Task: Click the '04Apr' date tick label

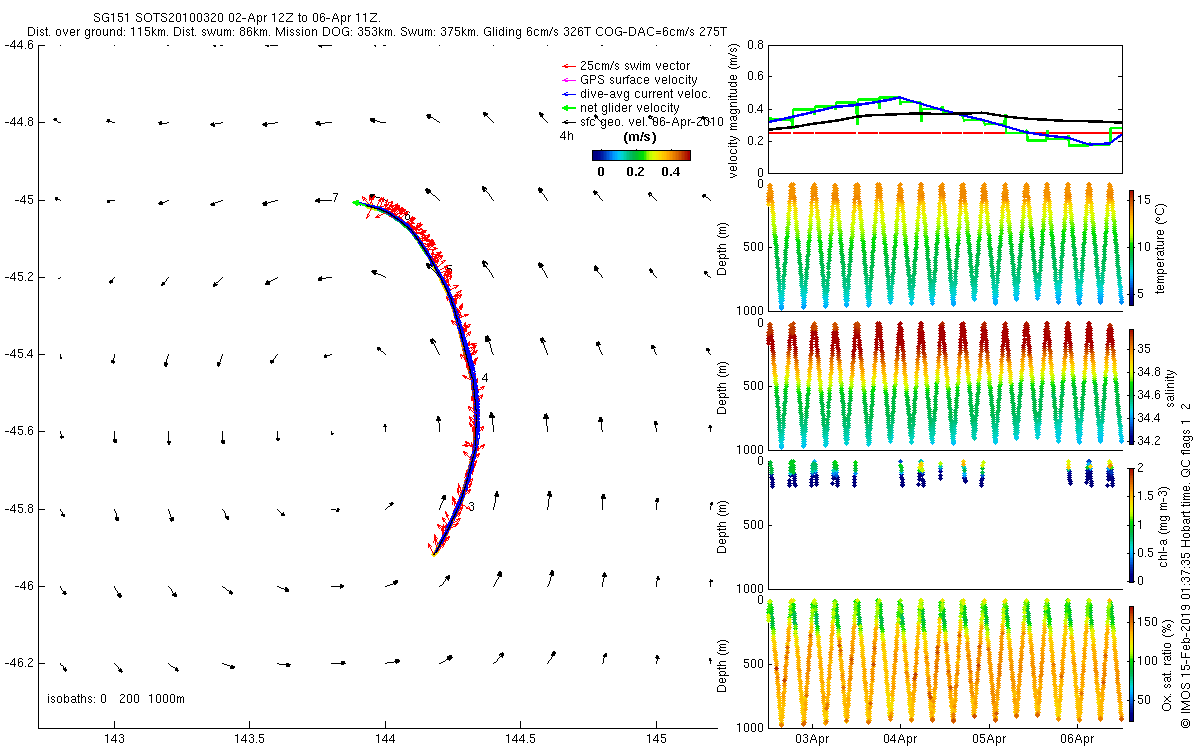Action: [x=901, y=739]
